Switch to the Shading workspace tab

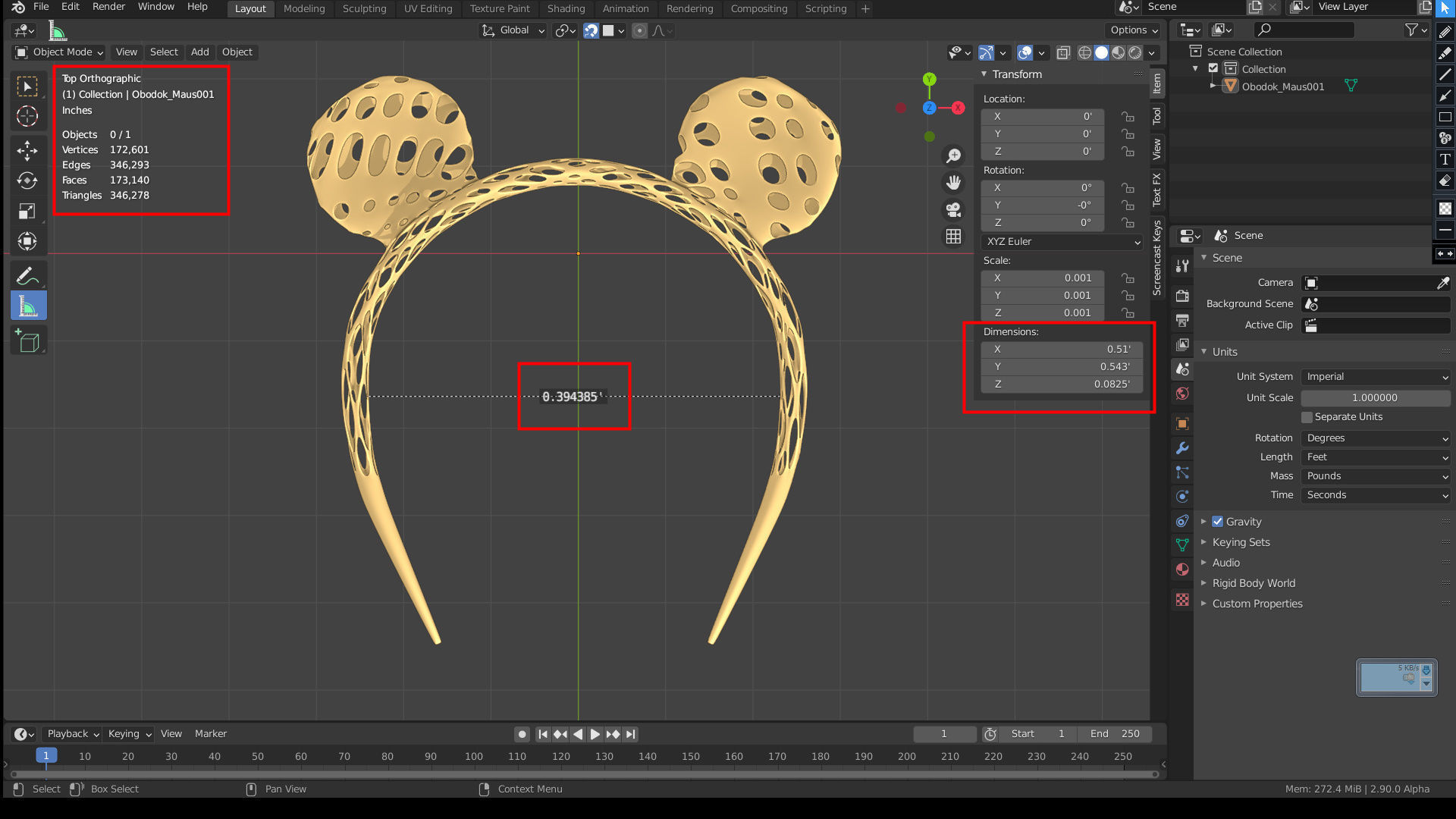566,9
